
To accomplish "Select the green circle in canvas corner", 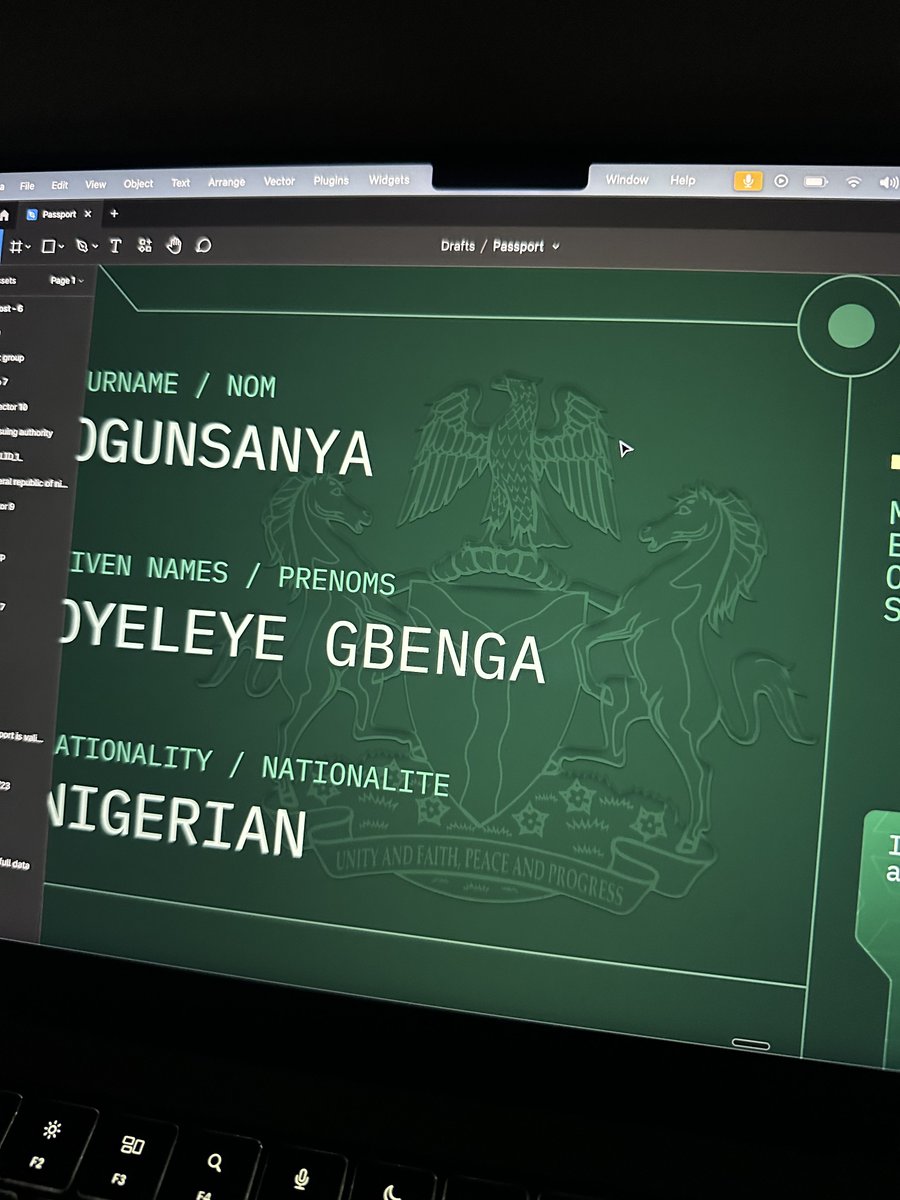I will pos(851,326).
